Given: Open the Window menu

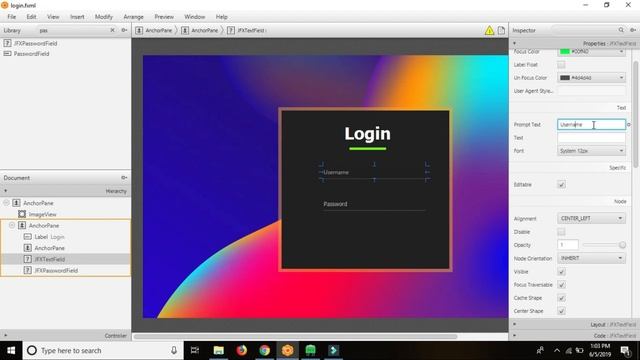Looking at the screenshot, I should (x=195, y=17).
